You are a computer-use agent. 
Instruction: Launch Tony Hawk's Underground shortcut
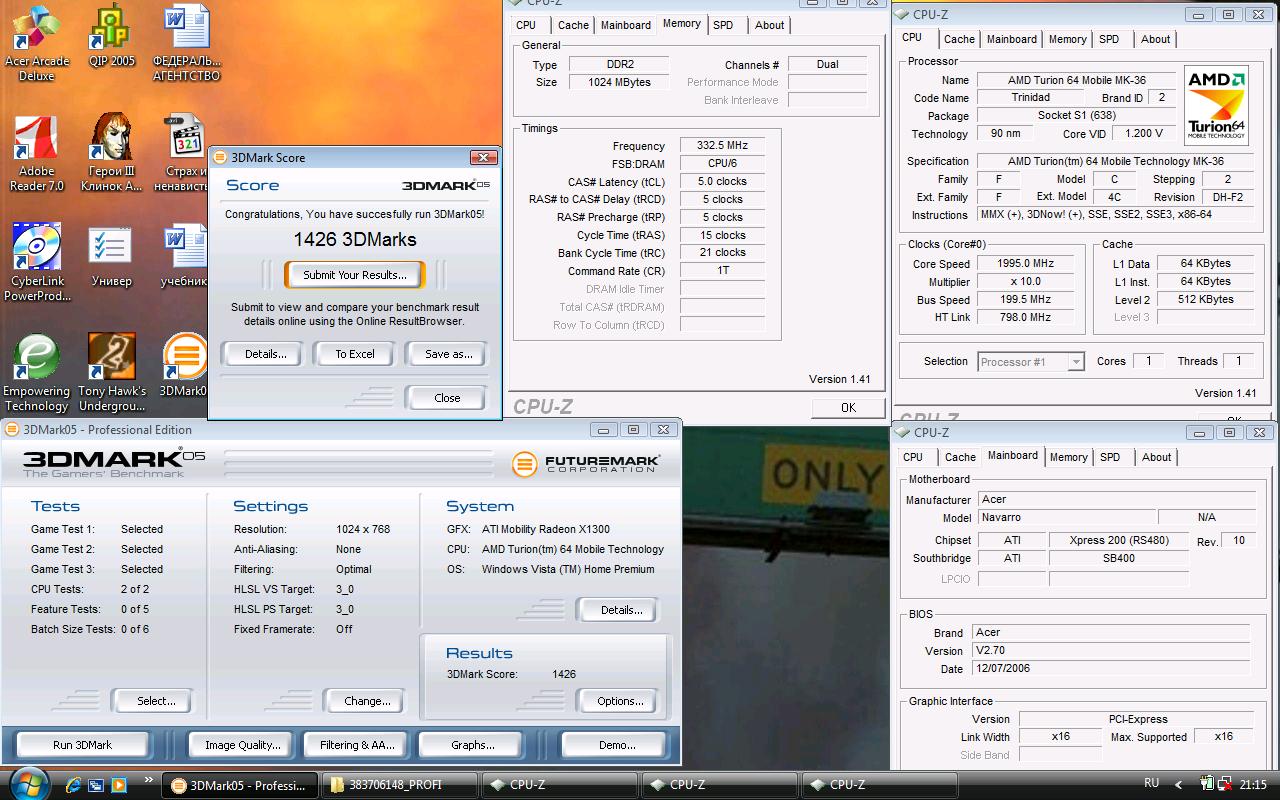pyautogui.click(x=111, y=373)
